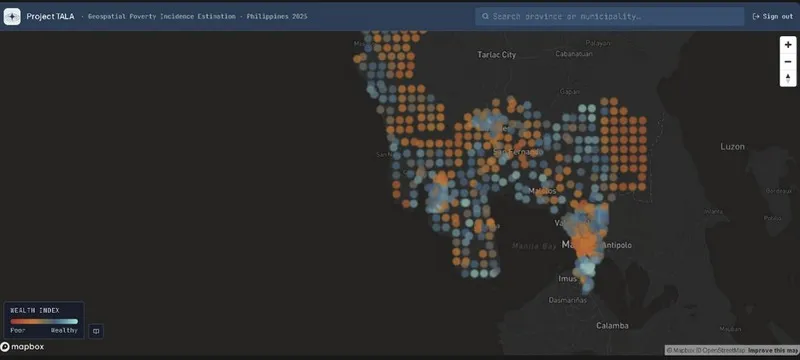This screenshot has width=800, height=360.
Task: Open the map icon button beside legend
Action: click(x=95, y=331)
